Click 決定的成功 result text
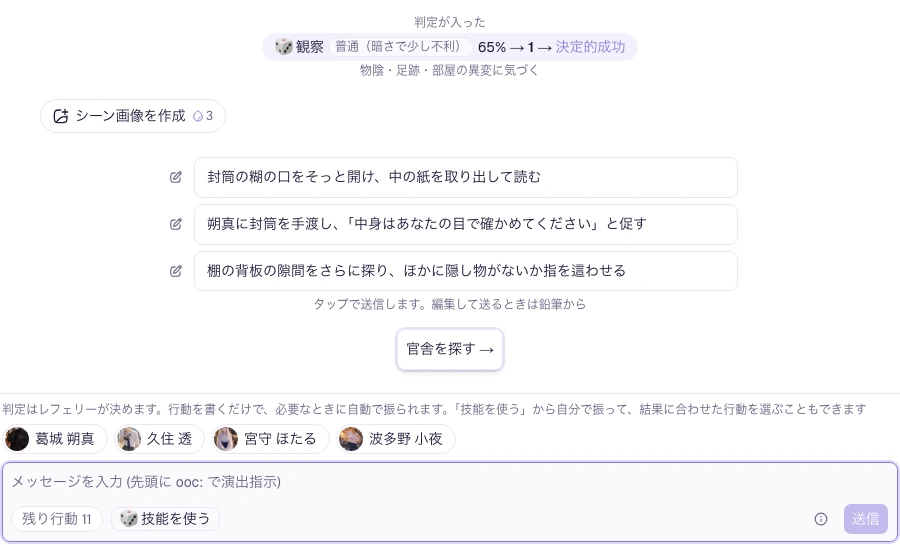900x545 pixels. pyautogui.click(x=590, y=47)
